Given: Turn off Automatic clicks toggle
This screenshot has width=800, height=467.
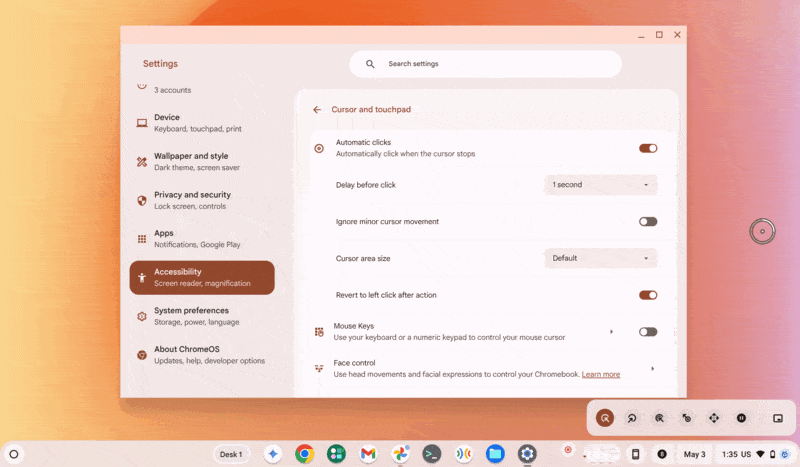Looking at the screenshot, I should tap(648, 148).
